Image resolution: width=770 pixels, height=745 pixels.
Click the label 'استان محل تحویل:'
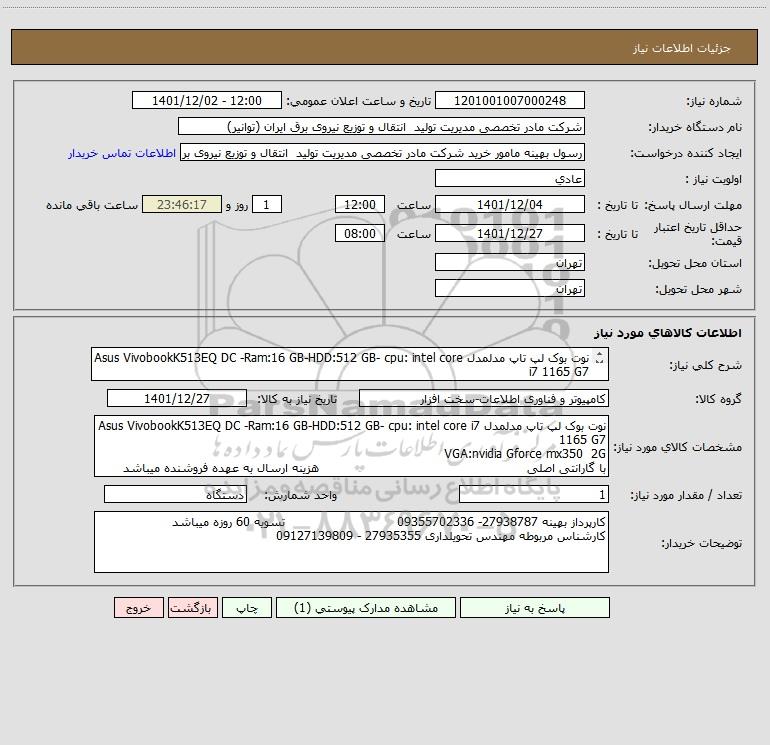[695, 263]
